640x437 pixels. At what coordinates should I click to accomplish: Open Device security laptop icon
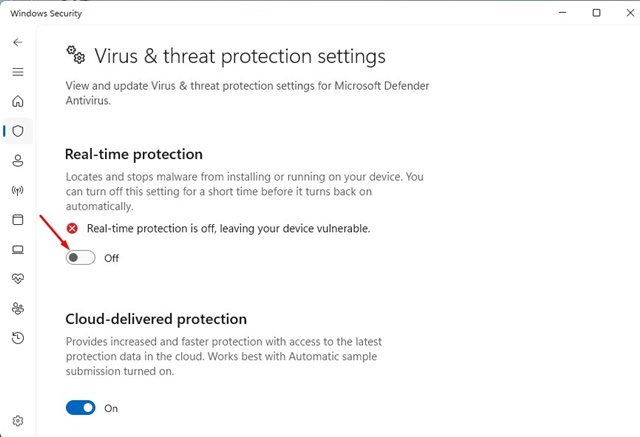point(18,249)
